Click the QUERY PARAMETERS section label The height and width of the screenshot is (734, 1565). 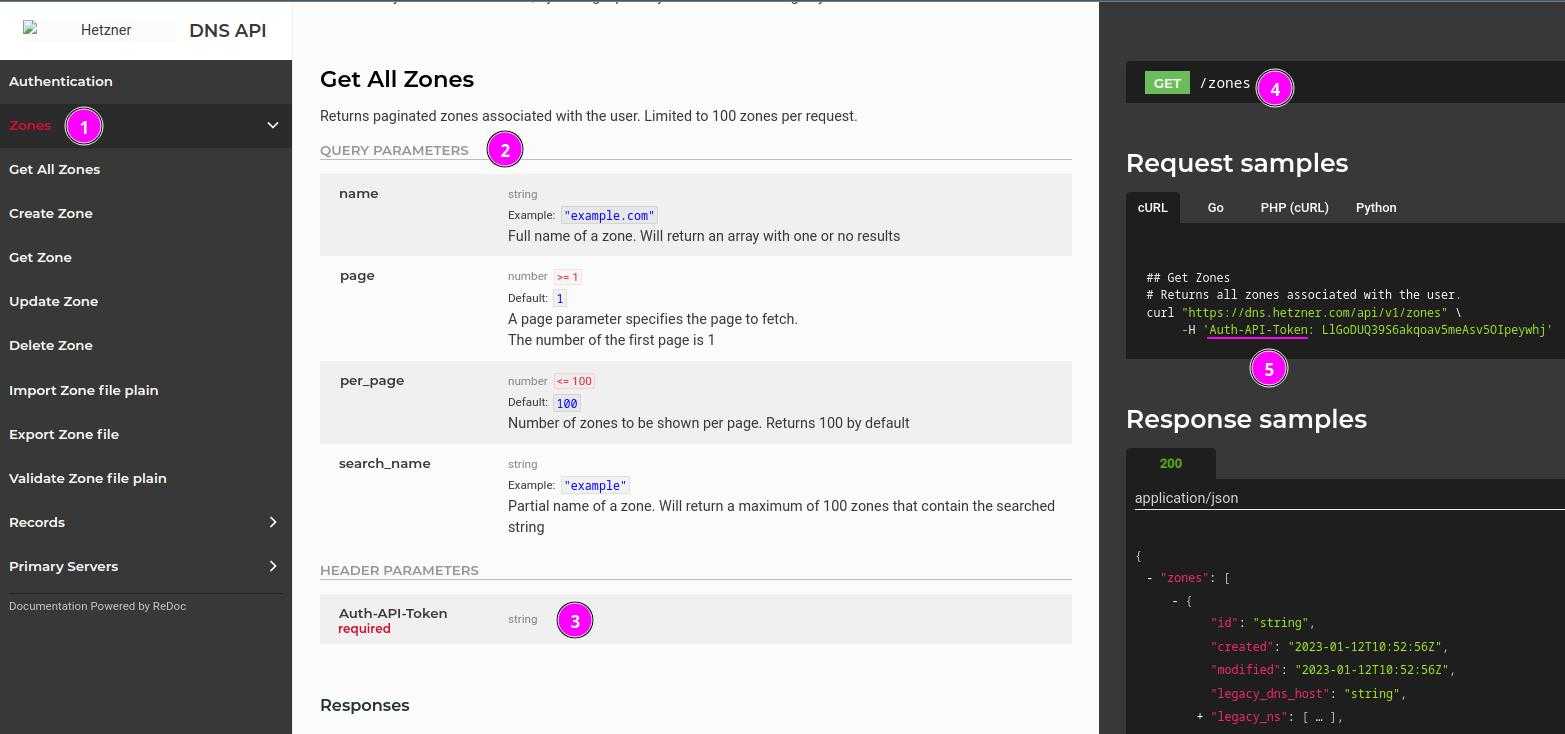(394, 150)
